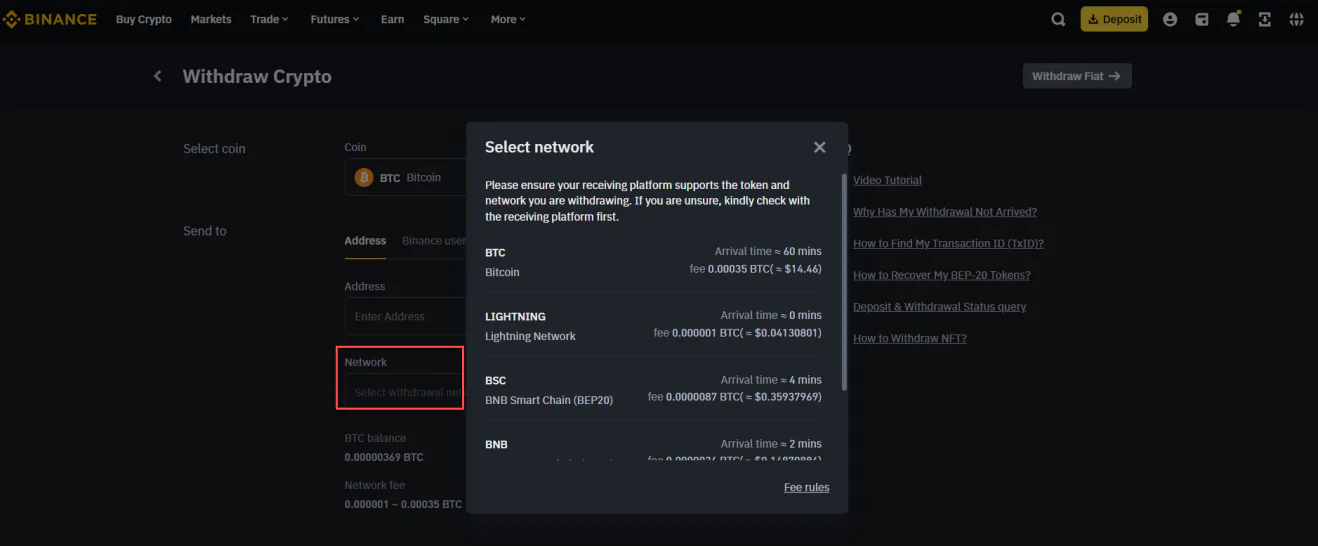The height and width of the screenshot is (546, 1318).
Task: Expand the Trade menu
Action: tap(269, 19)
